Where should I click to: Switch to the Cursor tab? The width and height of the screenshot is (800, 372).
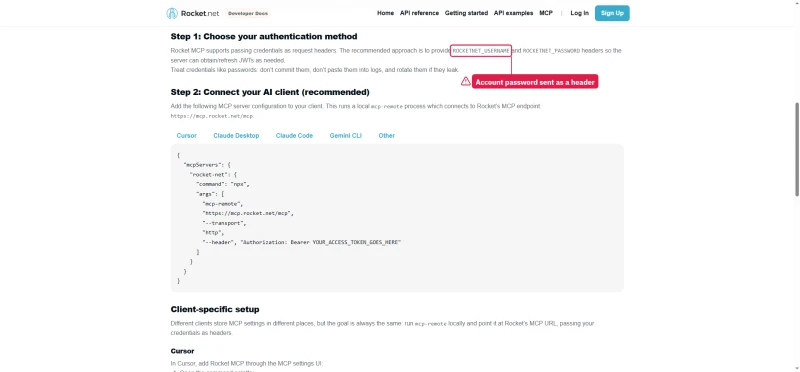(187, 136)
